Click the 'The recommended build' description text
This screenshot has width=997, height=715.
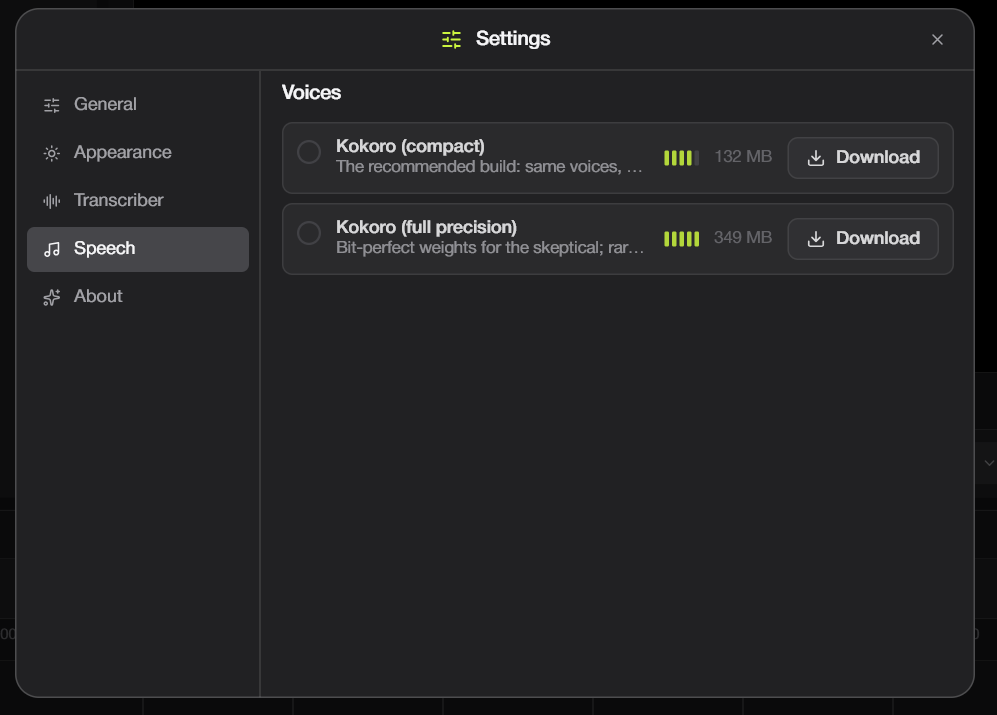(490, 167)
